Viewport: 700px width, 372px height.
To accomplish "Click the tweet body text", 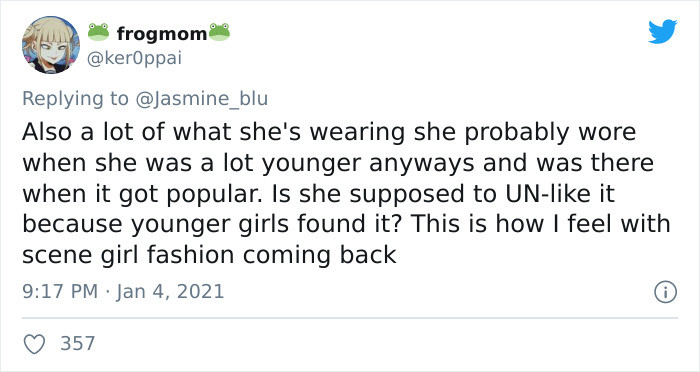I will click(346, 193).
